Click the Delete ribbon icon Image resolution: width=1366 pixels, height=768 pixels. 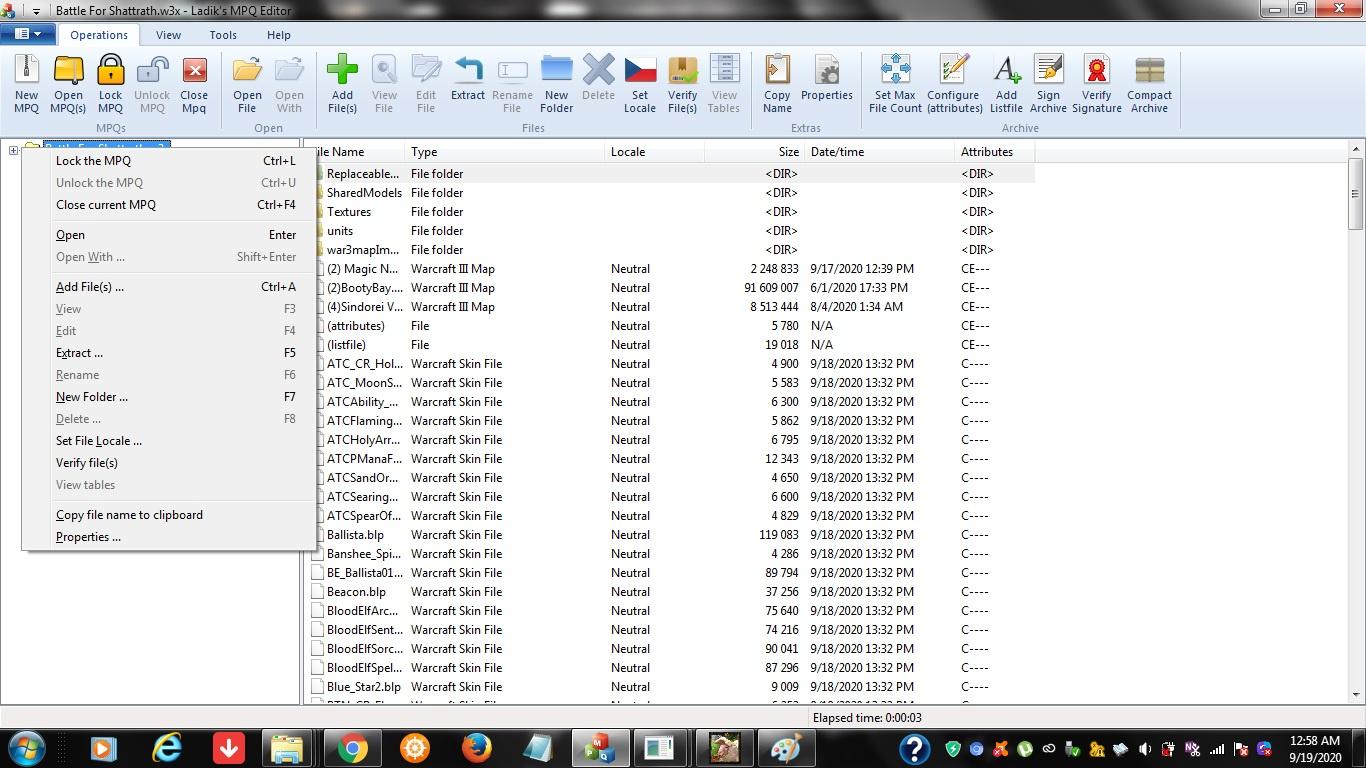[x=598, y=78]
